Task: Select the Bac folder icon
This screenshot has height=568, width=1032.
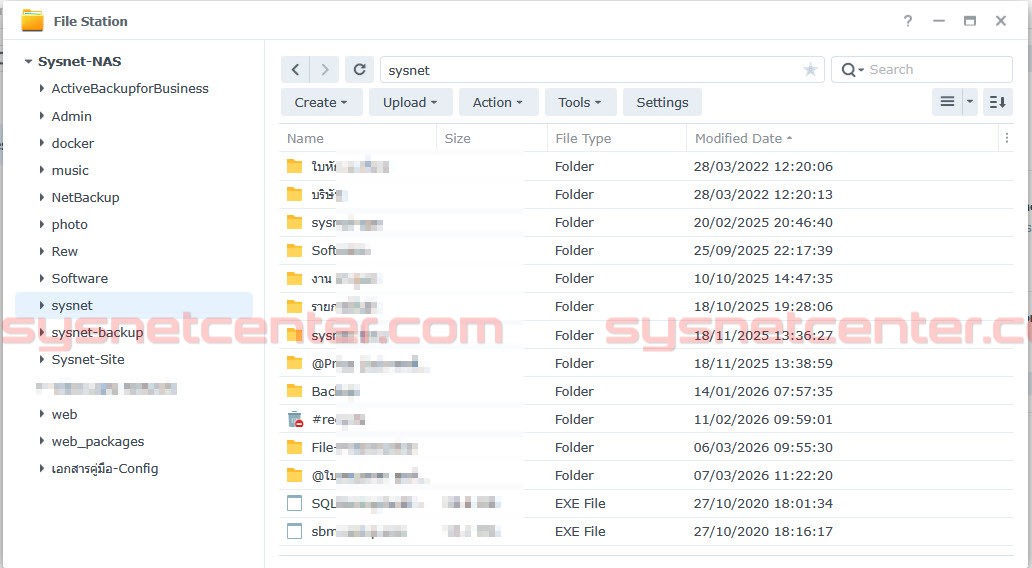Action: [x=295, y=391]
